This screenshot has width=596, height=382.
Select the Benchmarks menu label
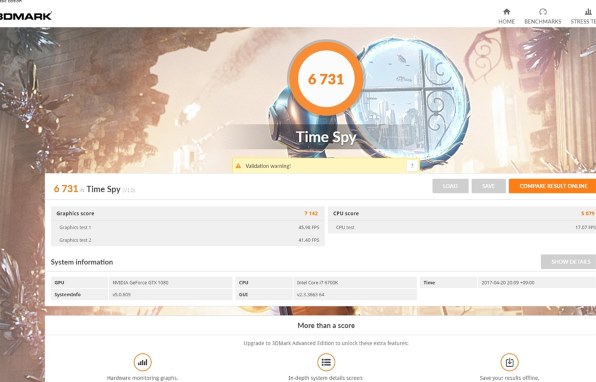[542, 22]
